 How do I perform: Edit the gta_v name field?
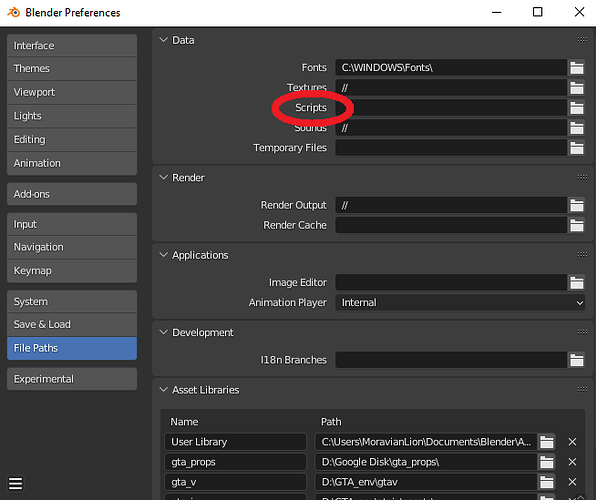pos(236,482)
